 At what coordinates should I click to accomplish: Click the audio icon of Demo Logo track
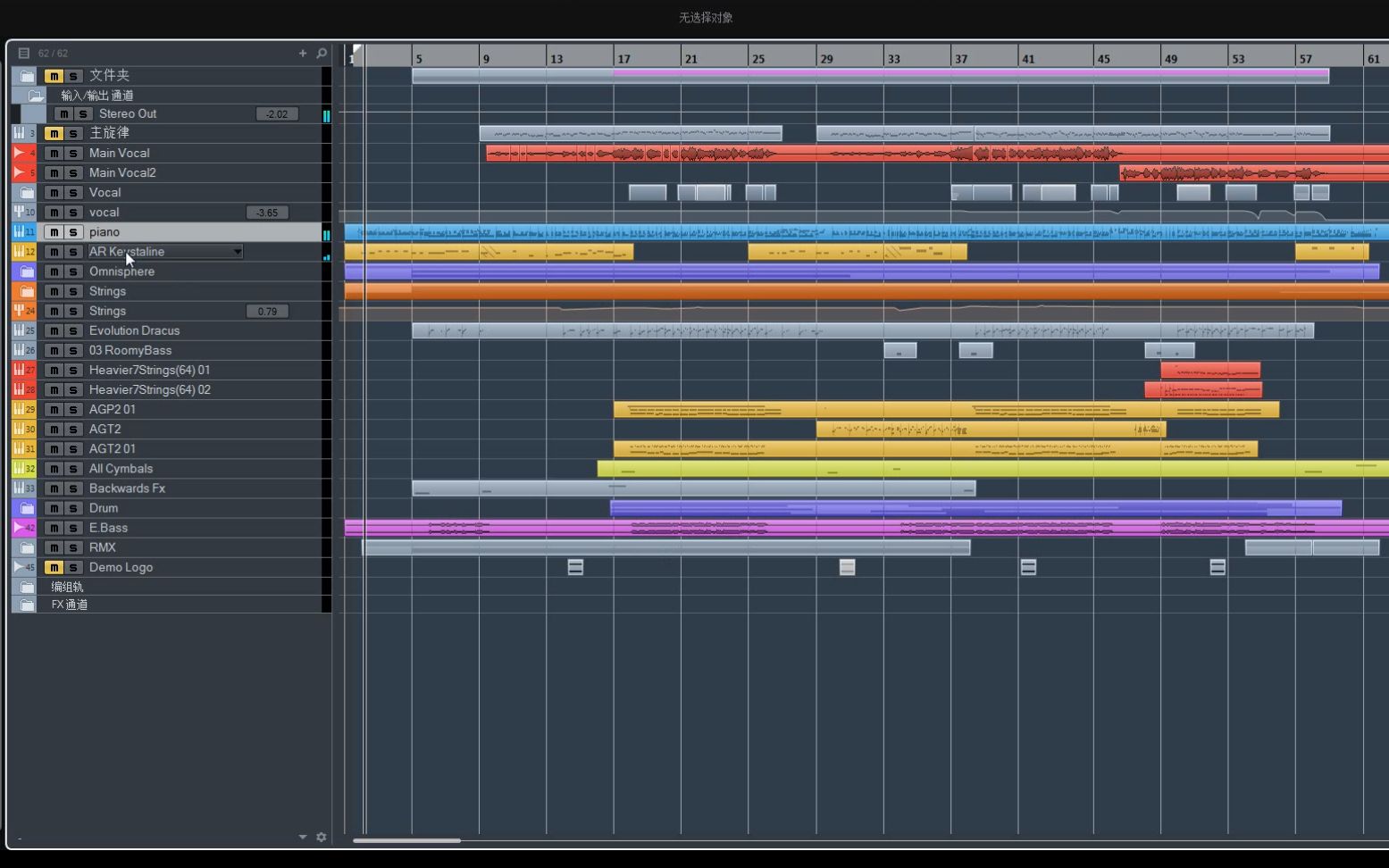coord(19,567)
